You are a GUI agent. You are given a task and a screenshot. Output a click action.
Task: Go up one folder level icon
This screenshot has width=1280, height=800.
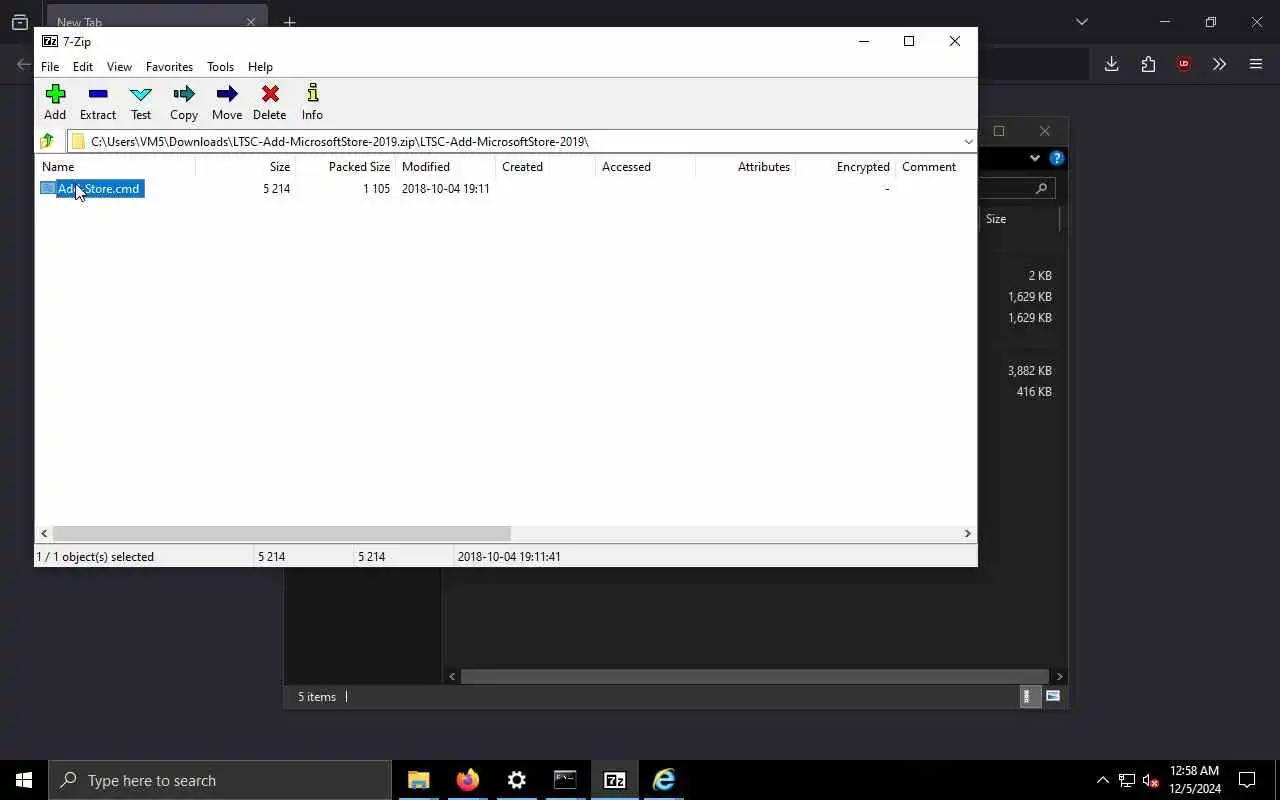point(47,141)
